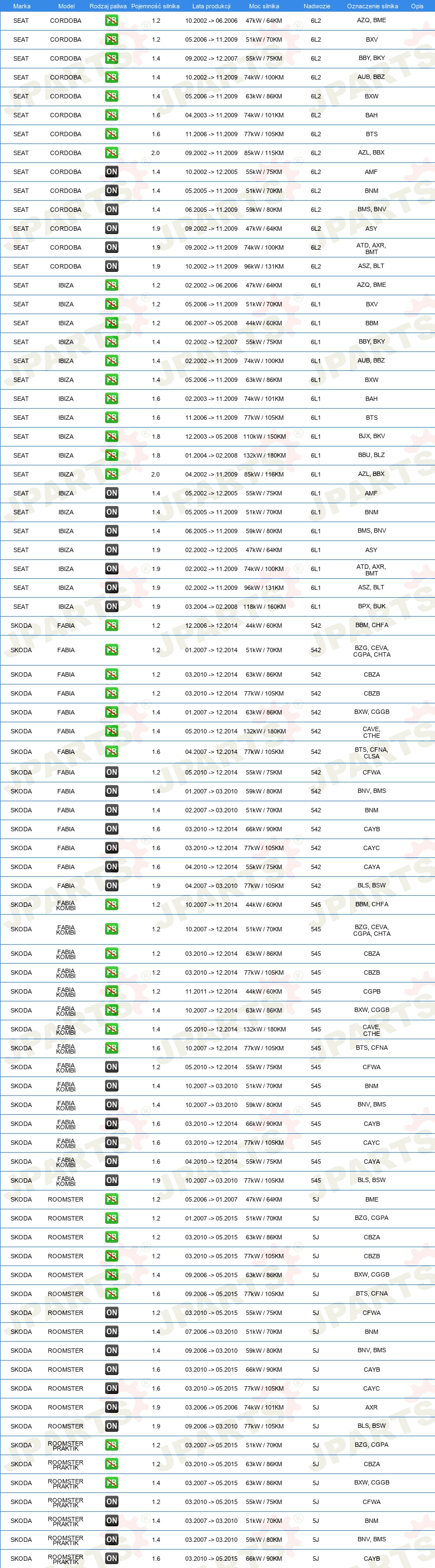Click production years '05.2006 -> 01.2007'
This screenshot has height=1568, width=435.
click(x=211, y=1199)
